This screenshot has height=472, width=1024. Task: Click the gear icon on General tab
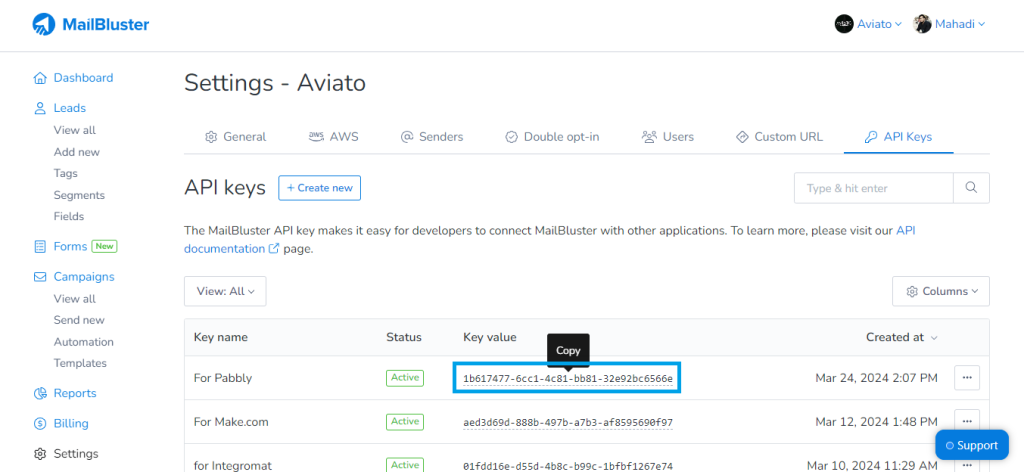(x=210, y=137)
